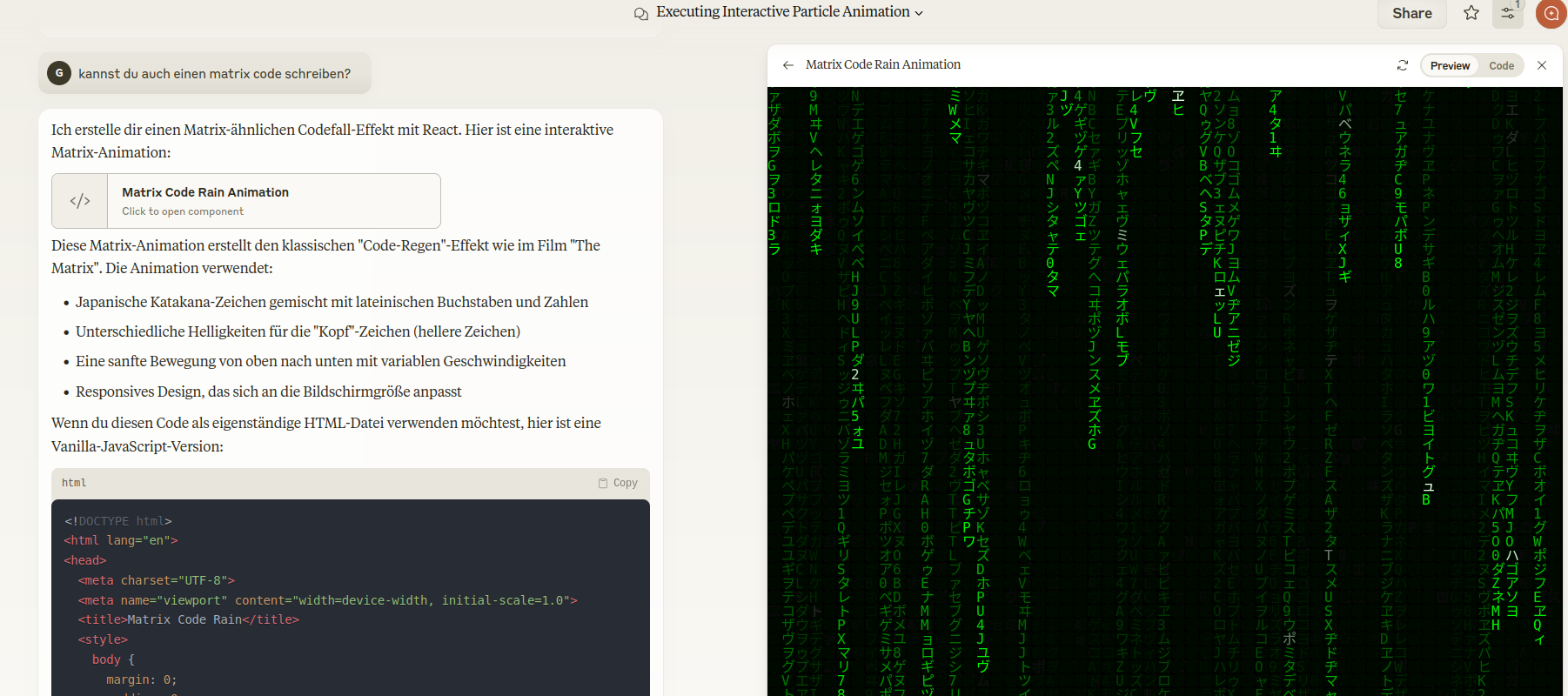Click the title Matrix Code Rain code line

pyautogui.click(x=189, y=619)
